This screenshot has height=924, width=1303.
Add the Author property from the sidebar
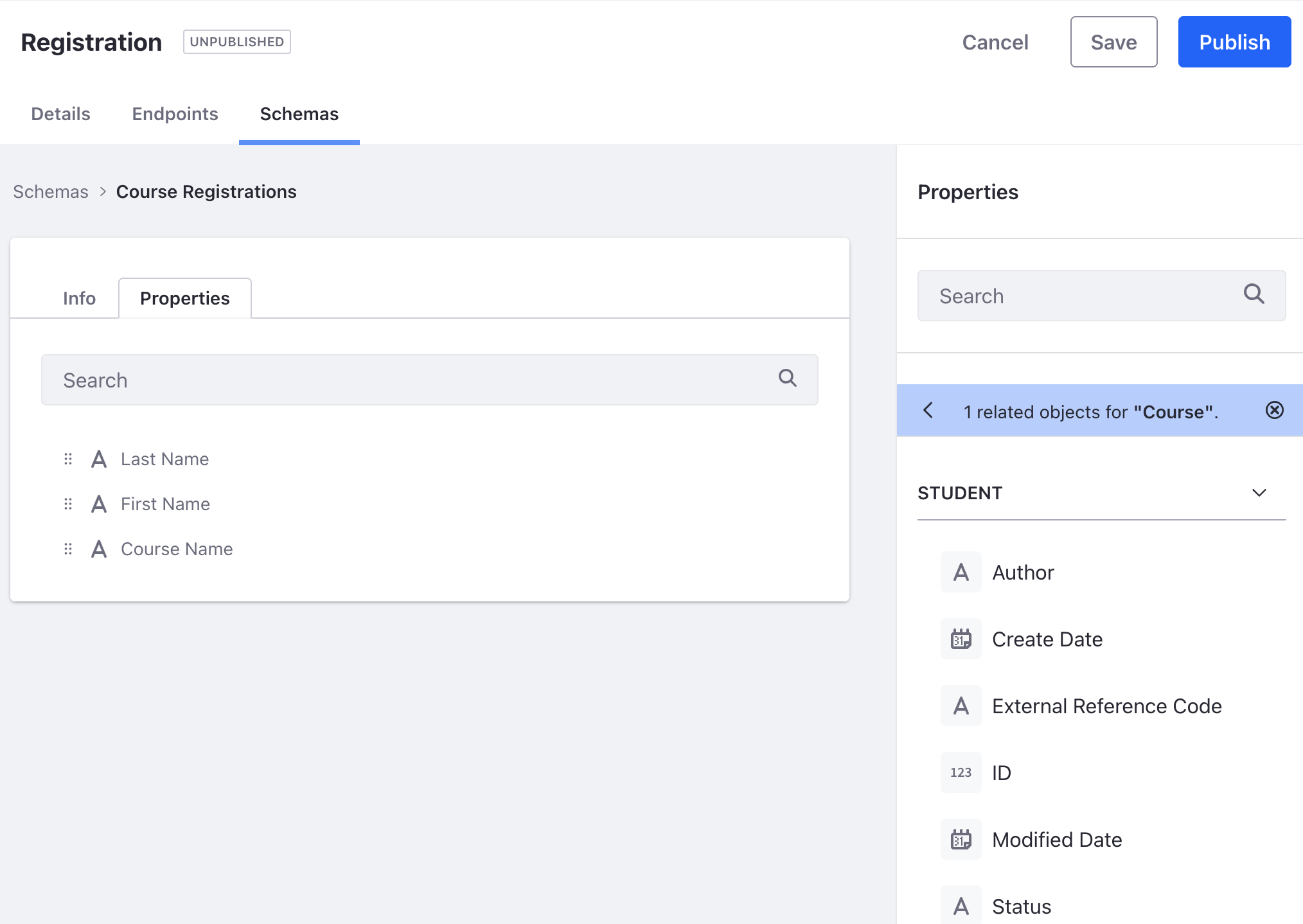click(1024, 572)
